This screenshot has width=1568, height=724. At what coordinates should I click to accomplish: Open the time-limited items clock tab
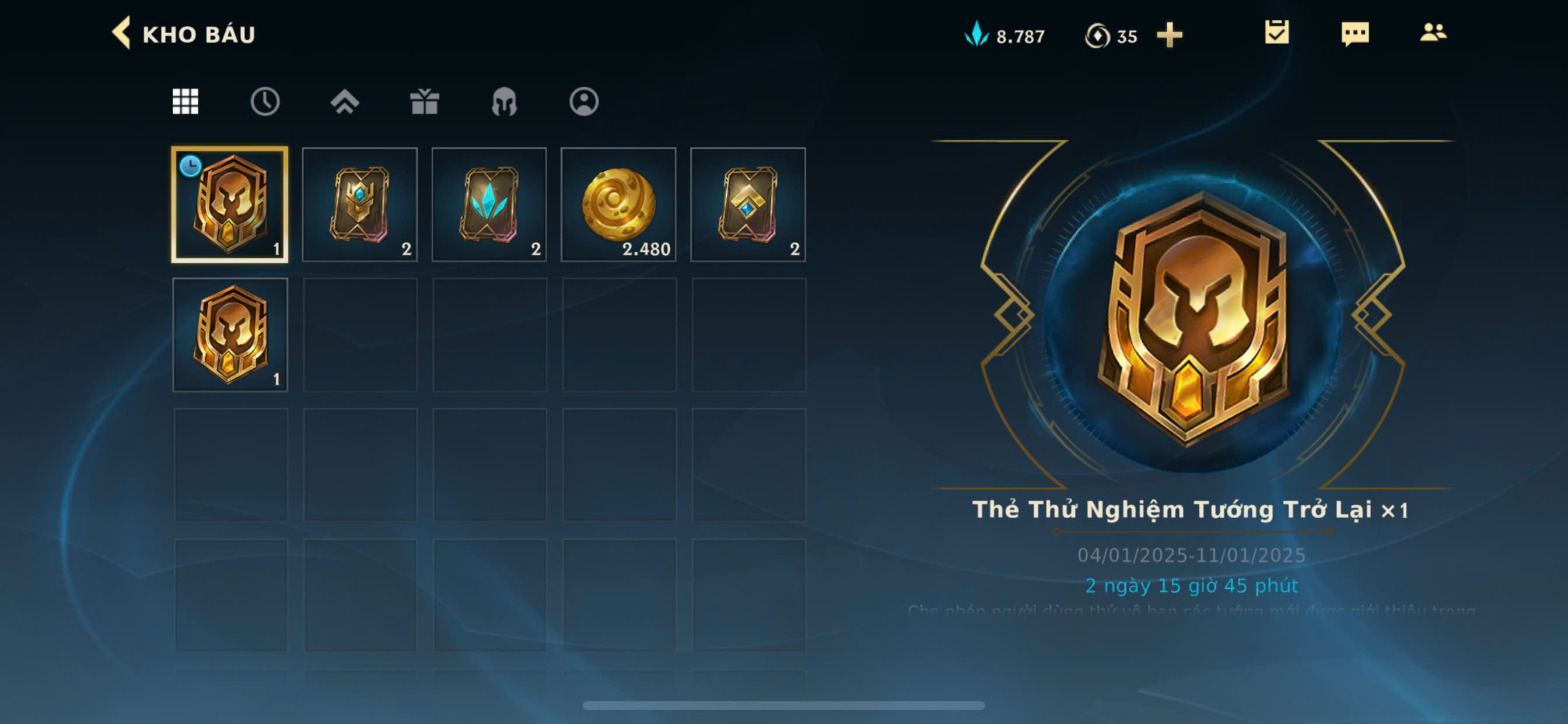point(265,101)
